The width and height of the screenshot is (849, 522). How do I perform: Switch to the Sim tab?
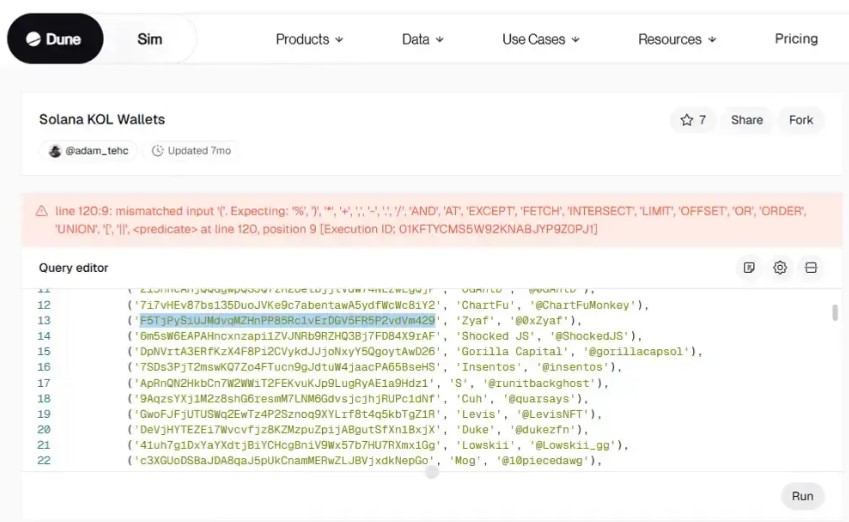pos(150,39)
